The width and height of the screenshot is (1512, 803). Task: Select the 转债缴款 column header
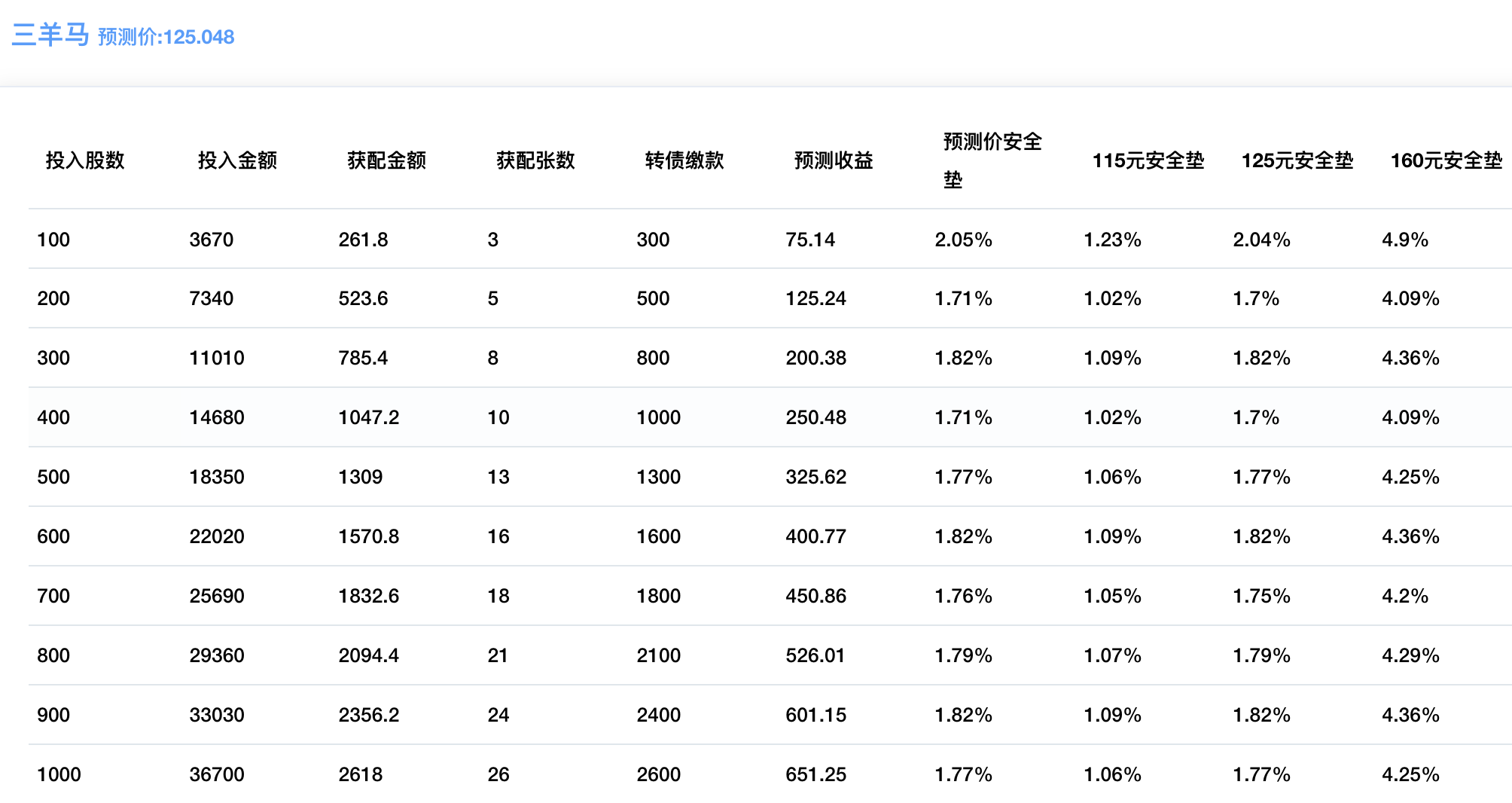pyautogui.click(x=684, y=160)
